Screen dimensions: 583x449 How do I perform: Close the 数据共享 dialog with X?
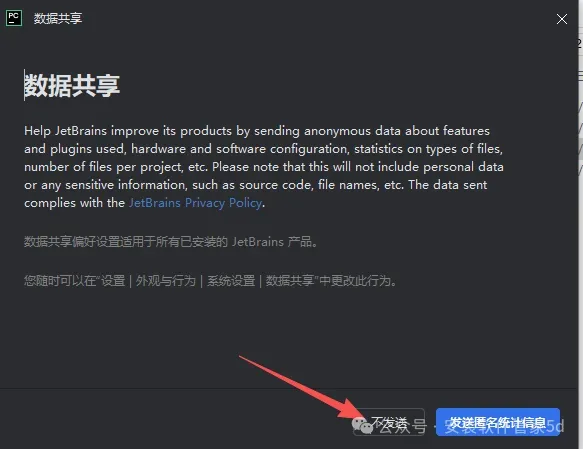561,19
